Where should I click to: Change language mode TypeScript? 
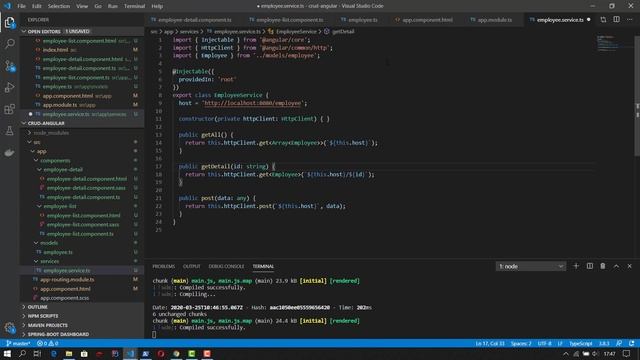[580, 343]
